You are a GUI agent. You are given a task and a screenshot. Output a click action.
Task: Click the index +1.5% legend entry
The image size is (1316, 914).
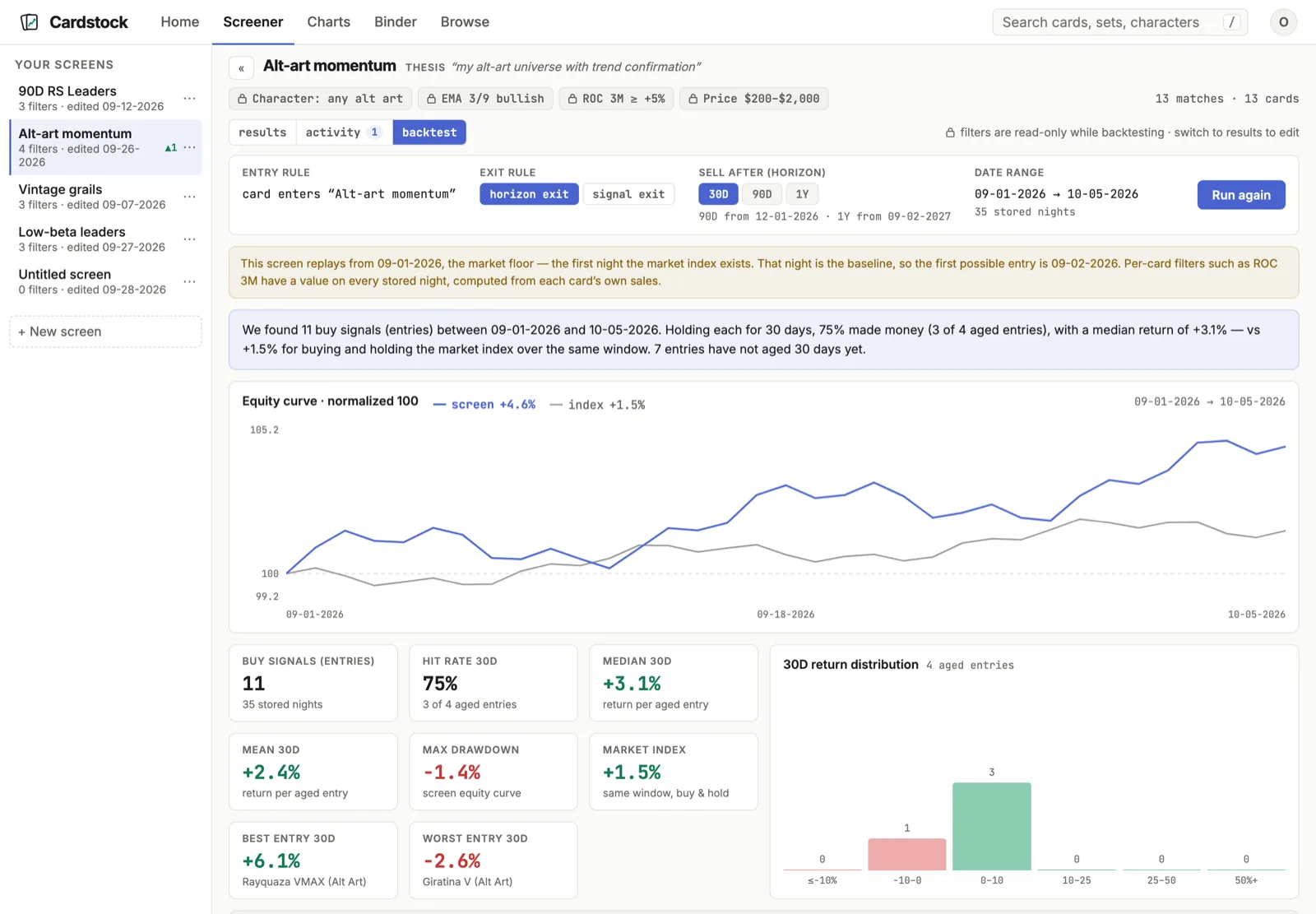tap(597, 405)
